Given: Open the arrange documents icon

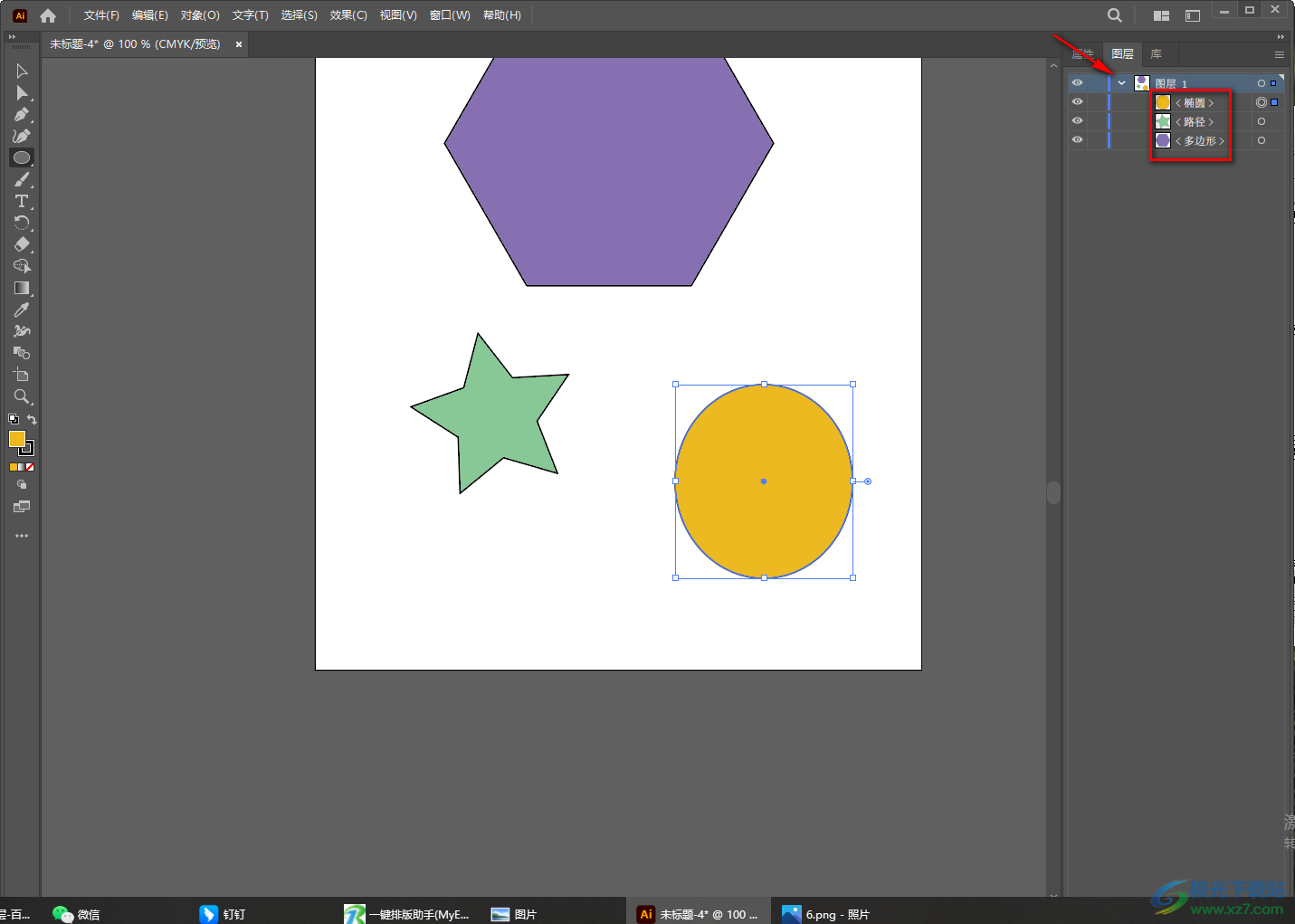Looking at the screenshot, I should 1162,15.
